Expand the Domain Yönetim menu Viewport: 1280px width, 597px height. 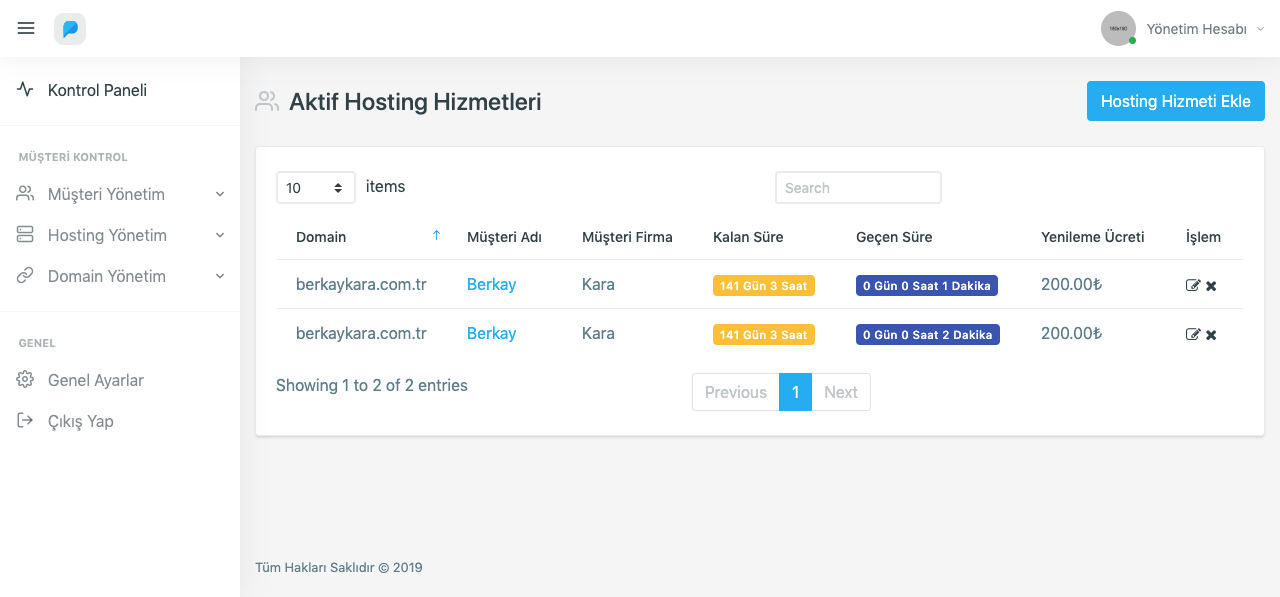[120, 276]
